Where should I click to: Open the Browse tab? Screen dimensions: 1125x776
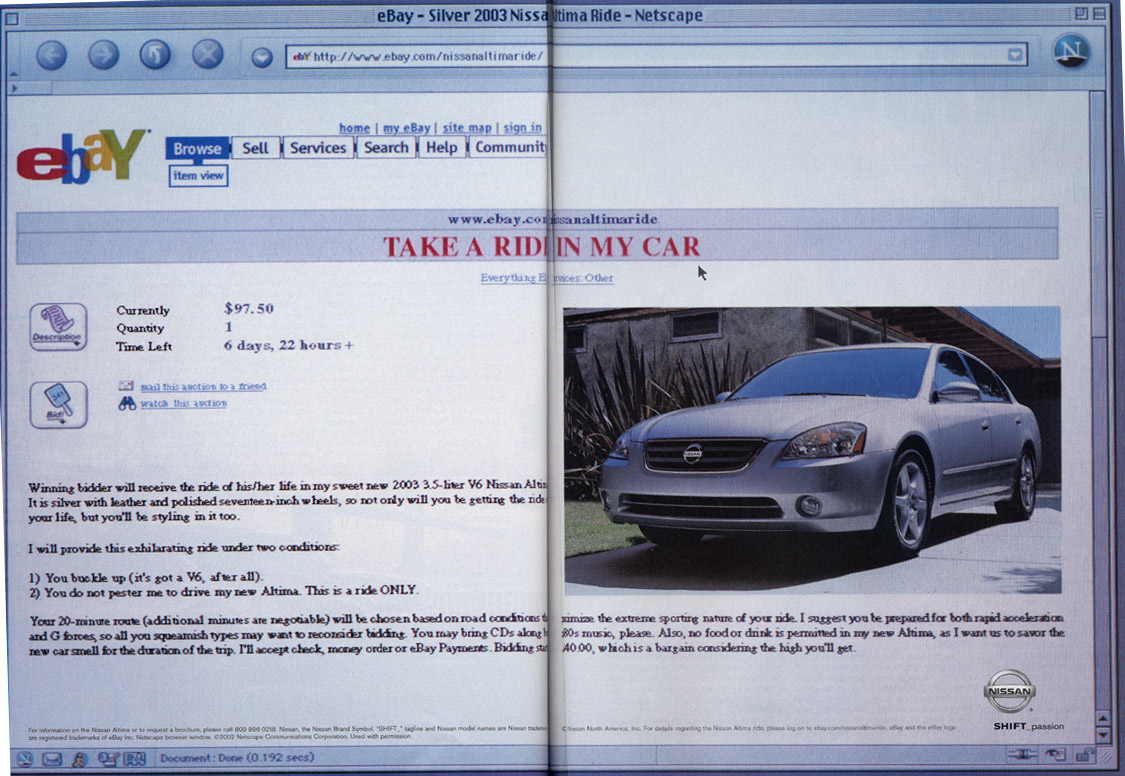(197, 148)
